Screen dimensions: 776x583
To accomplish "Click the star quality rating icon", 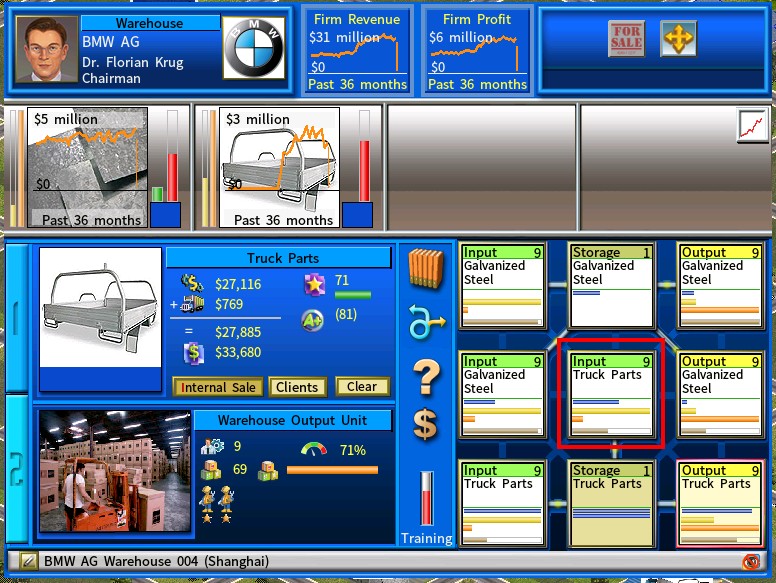I will click(314, 285).
